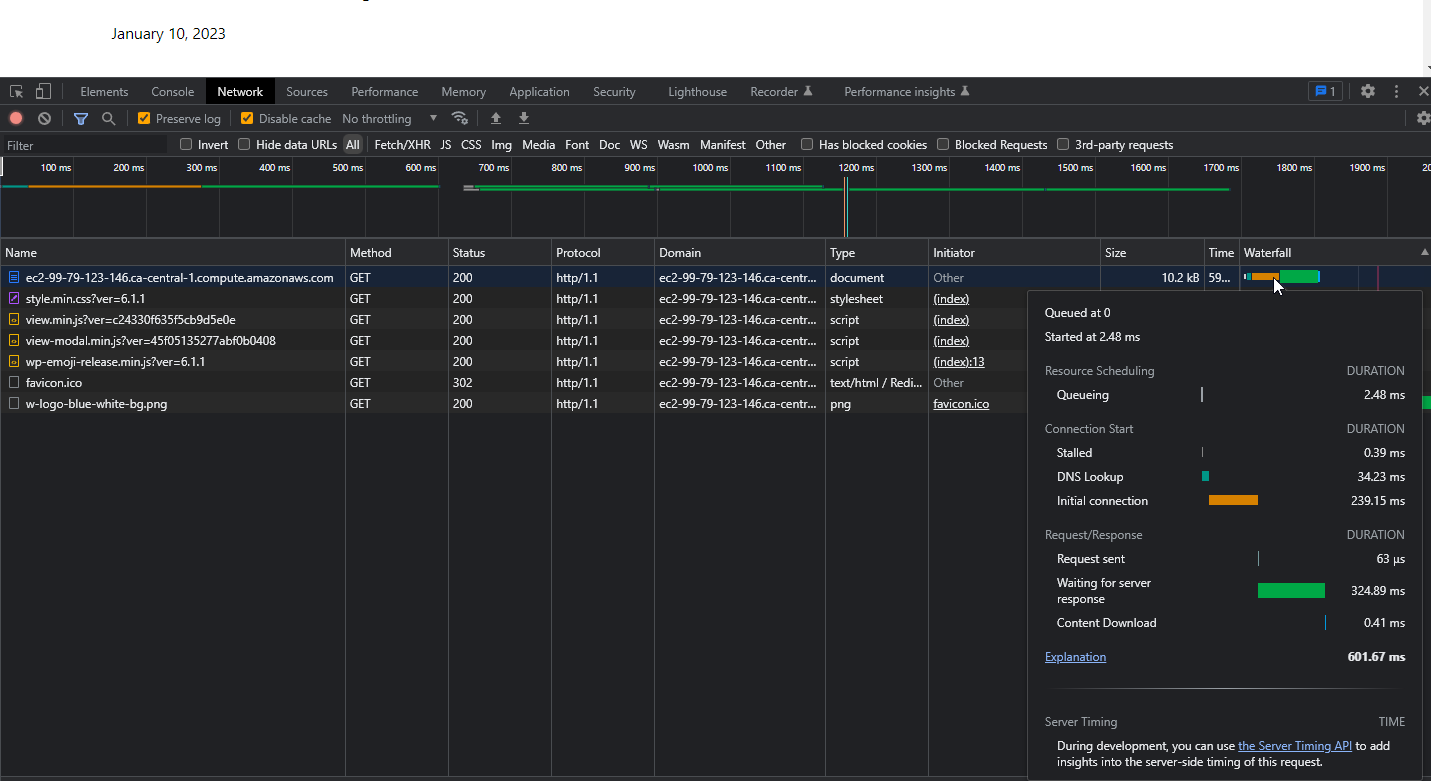Switch to the Console tab
Image resolution: width=1431 pixels, height=781 pixels.
(173, 91)
